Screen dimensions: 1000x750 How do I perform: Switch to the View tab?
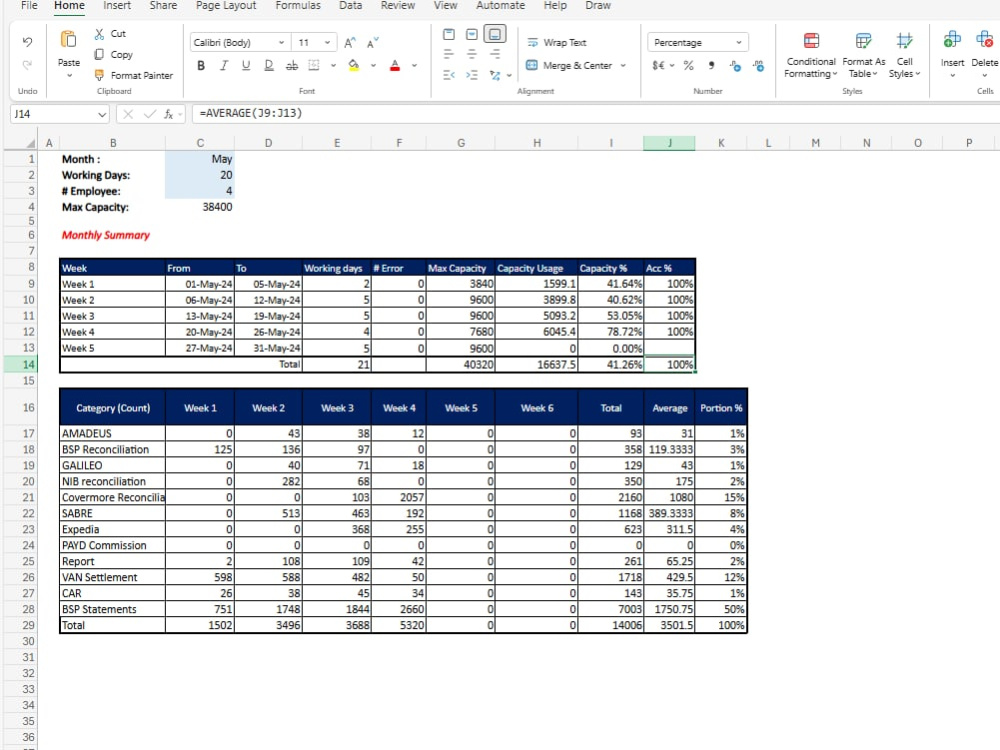tap(445, 5)
